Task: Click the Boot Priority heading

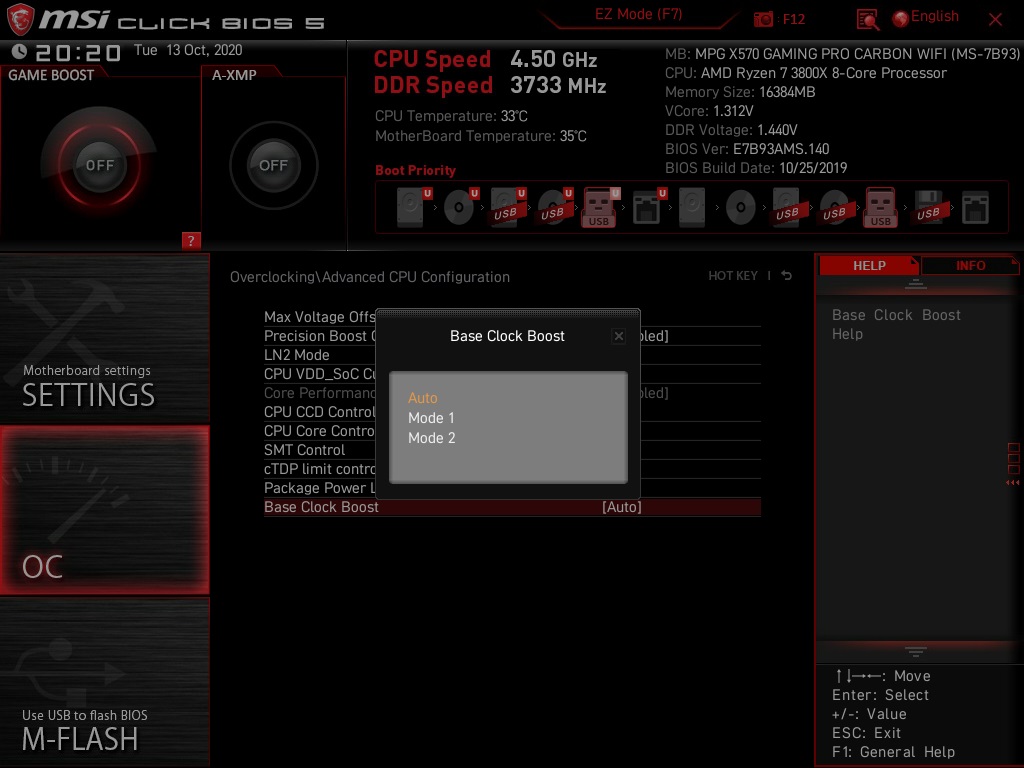Action: click(415, 170)
